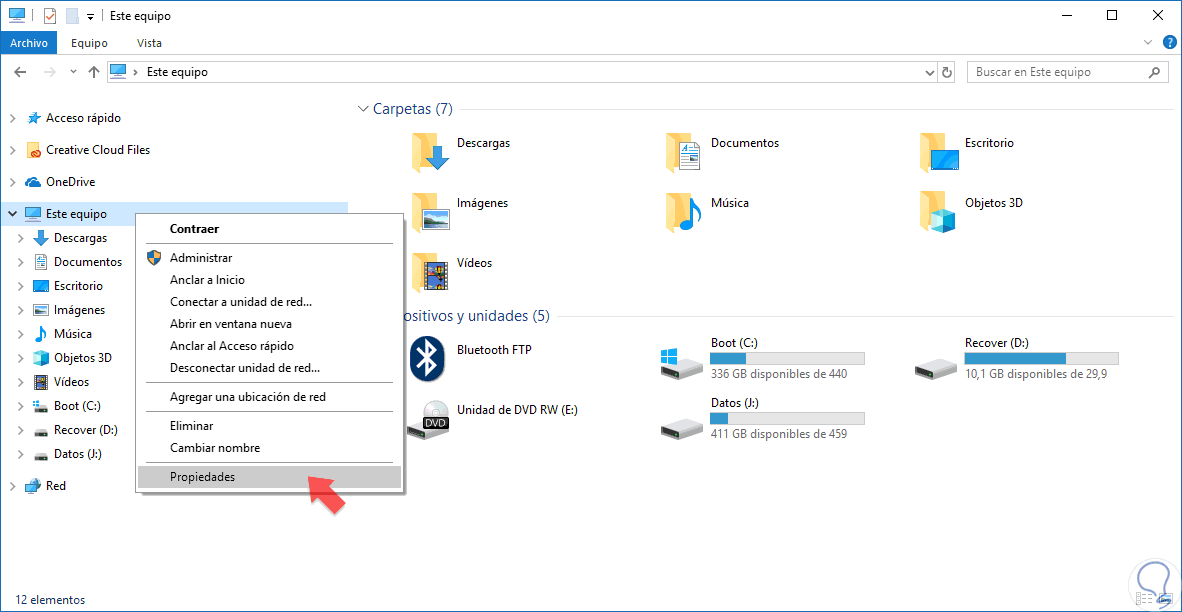Switch to the Vista ribbon tab
The height and width of the screenshot is (612, 1182).
tap(149, 43)
